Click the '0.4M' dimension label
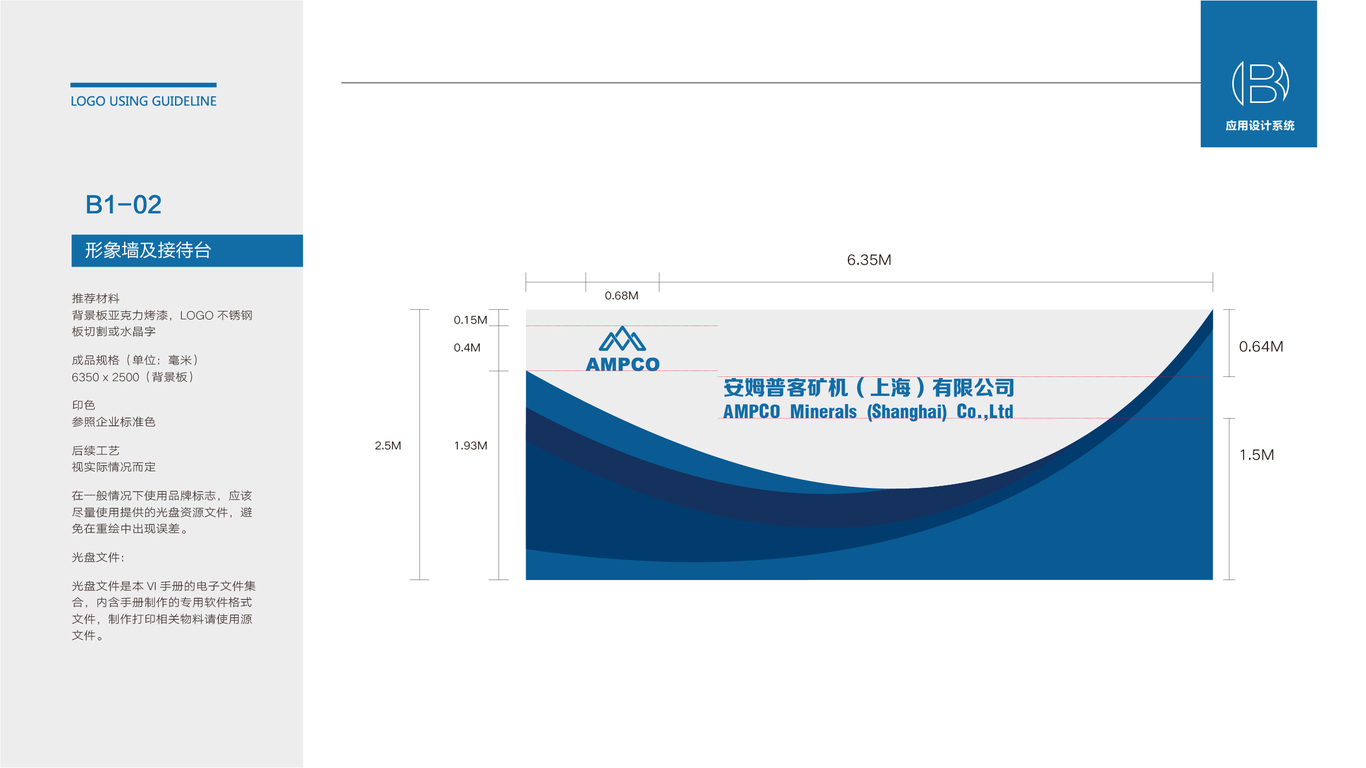 click(x=467, y=348)
